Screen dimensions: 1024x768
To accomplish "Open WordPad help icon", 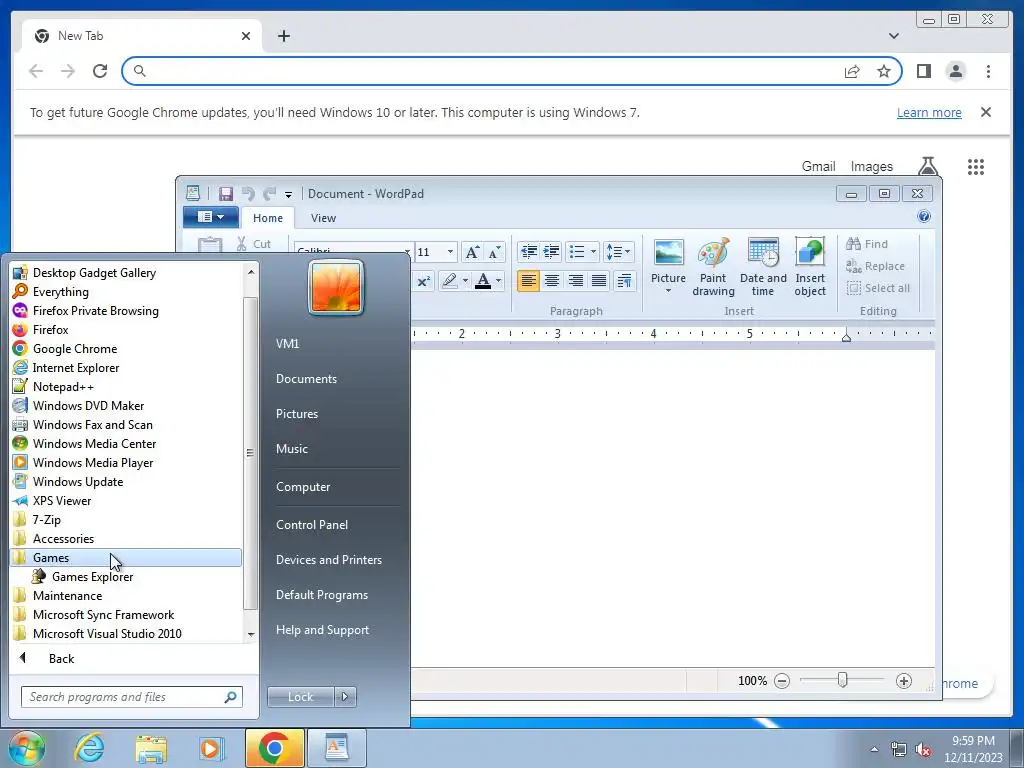I will tap(923, 217).
